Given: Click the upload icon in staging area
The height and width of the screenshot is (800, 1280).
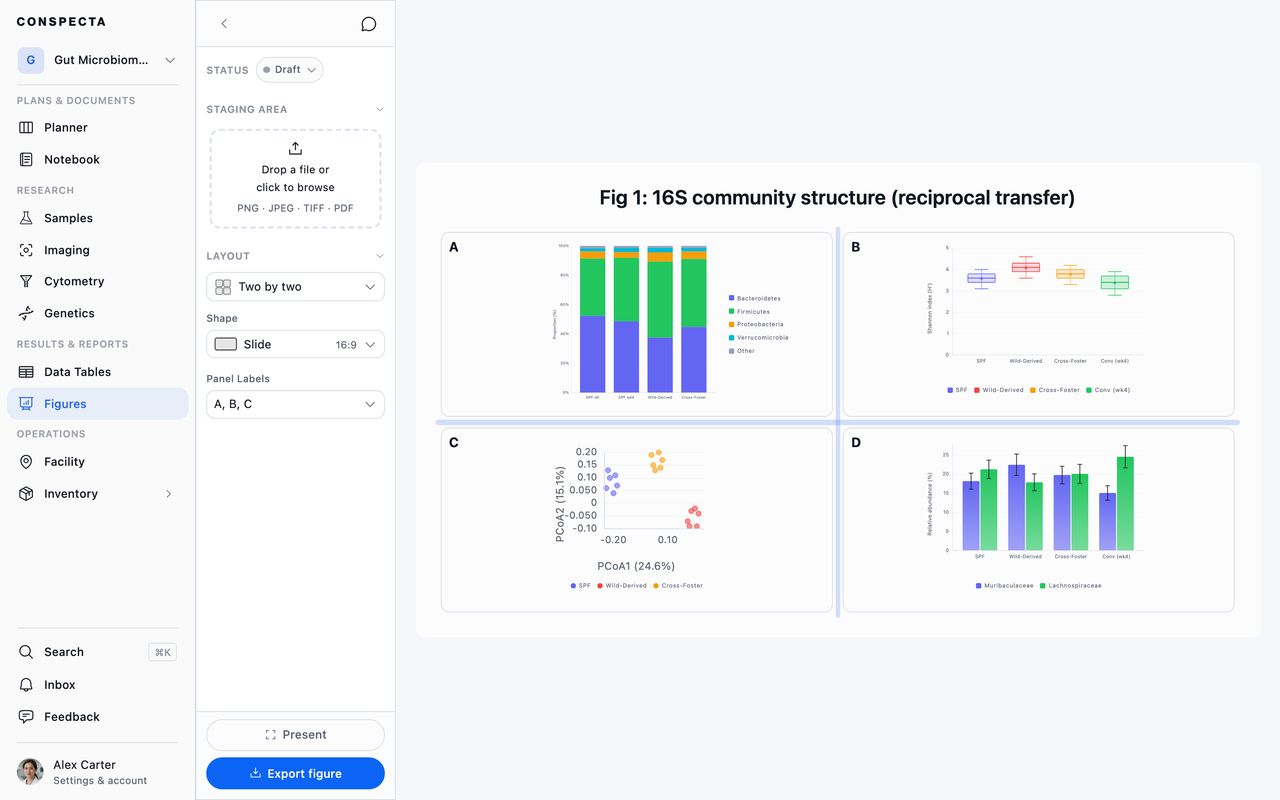Looking at the screenshot, I should pyautogui.click(x=295, y=148).
